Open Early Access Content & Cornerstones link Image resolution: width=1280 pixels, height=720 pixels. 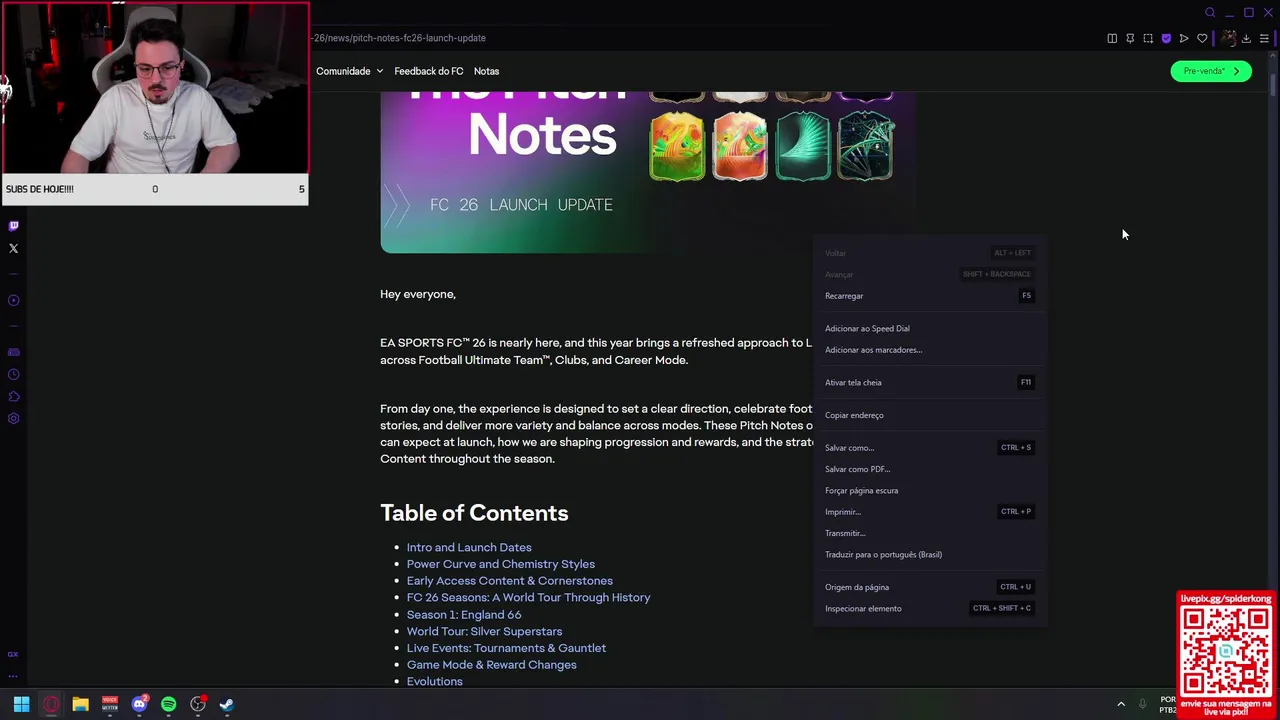pyautogui.click(x=509, y=581)
